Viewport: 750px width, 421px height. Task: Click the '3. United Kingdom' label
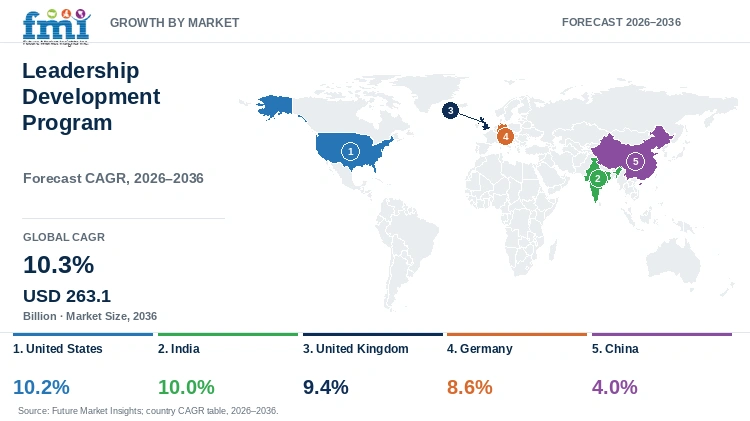(355, 349)
